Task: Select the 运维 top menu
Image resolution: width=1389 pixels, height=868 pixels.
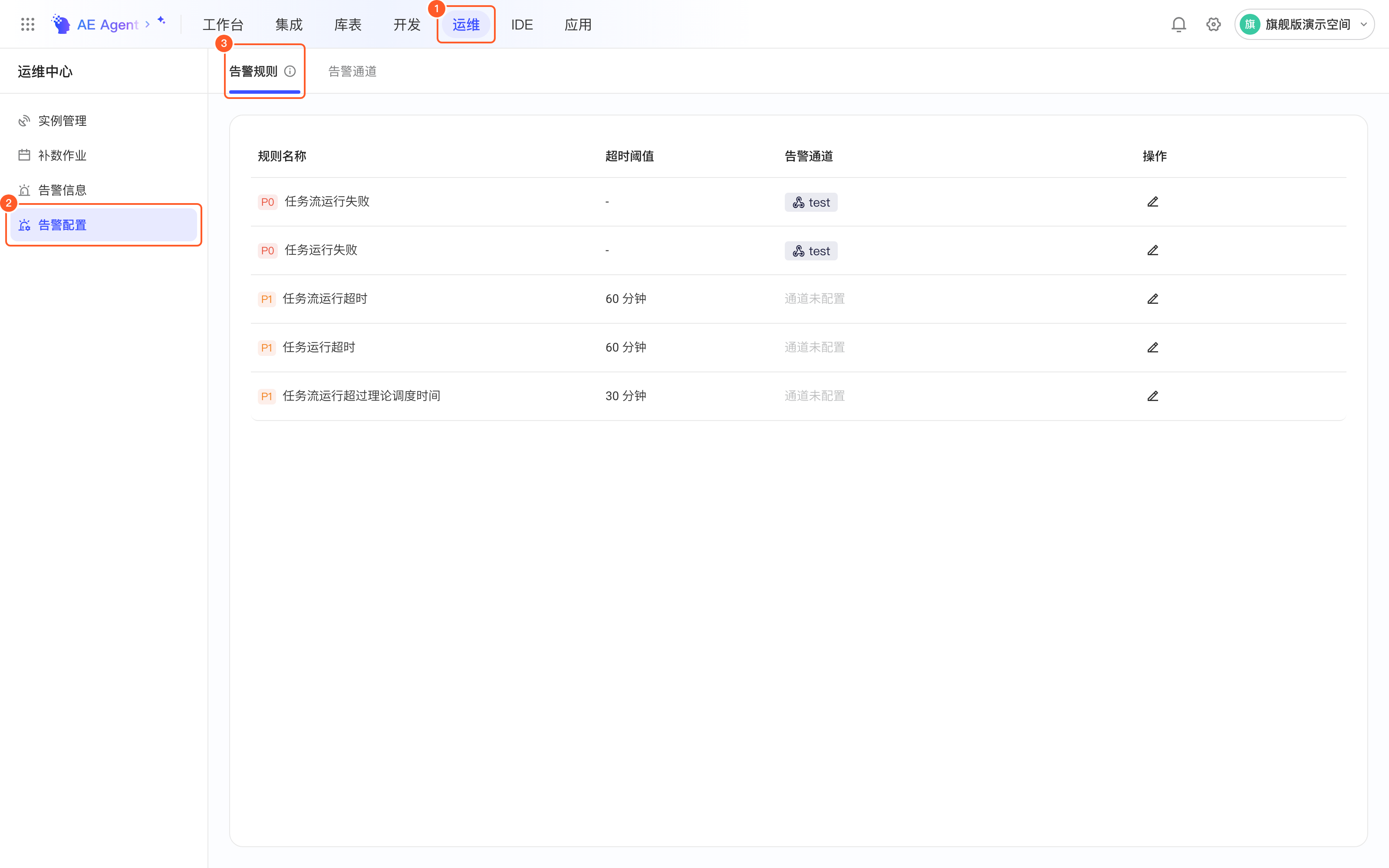Action: pyautogui.click(x=466, y=25)
